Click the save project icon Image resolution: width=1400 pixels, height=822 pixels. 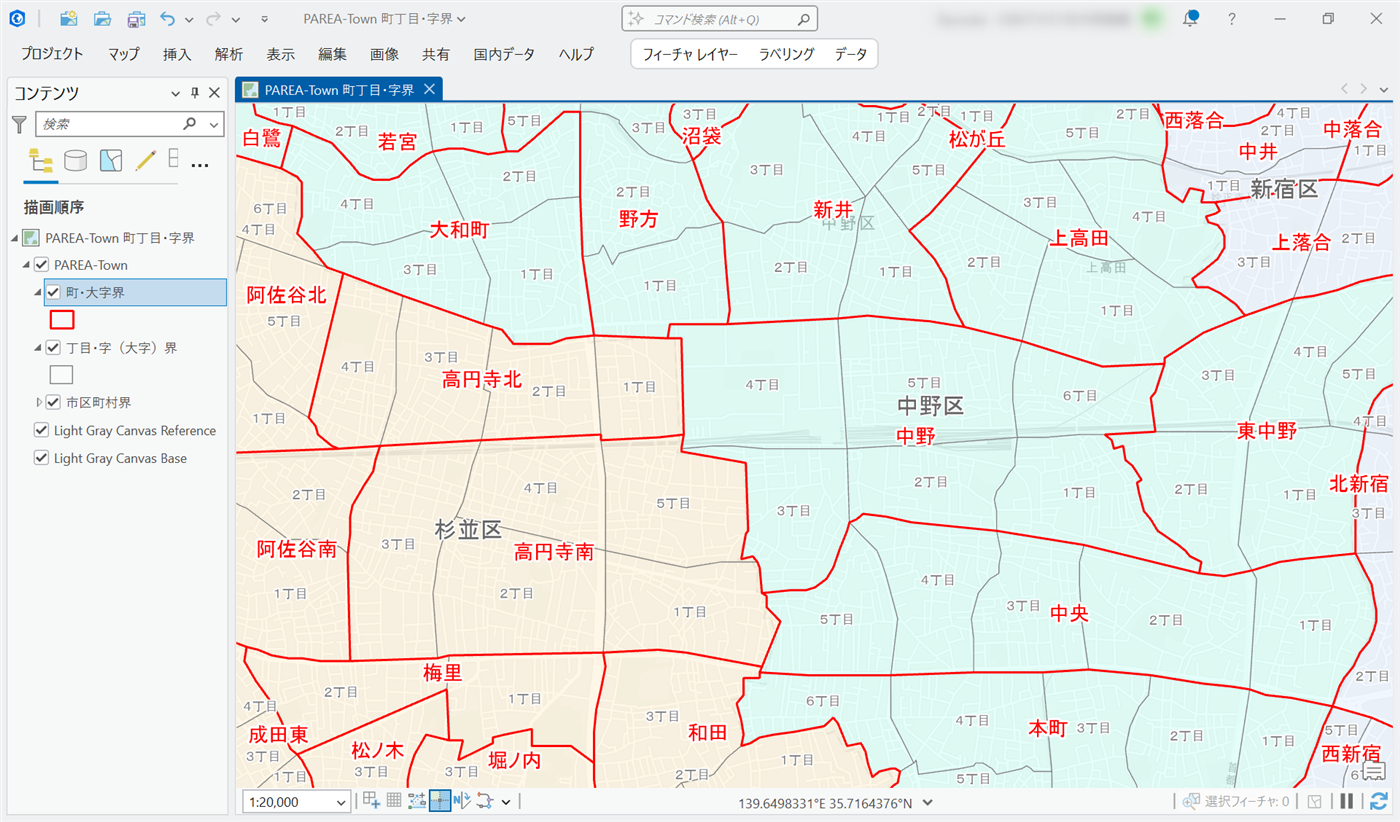pos(136,19)
